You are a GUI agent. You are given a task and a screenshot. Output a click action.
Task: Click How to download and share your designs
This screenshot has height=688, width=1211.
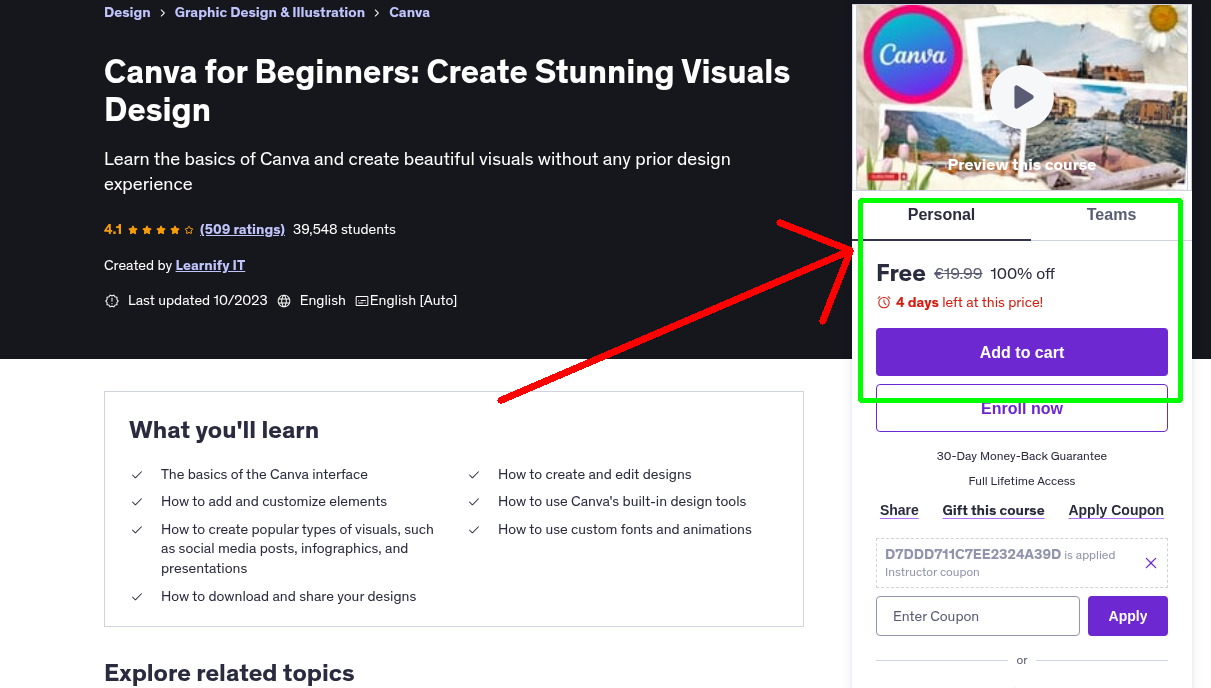[x=288, y=596]
